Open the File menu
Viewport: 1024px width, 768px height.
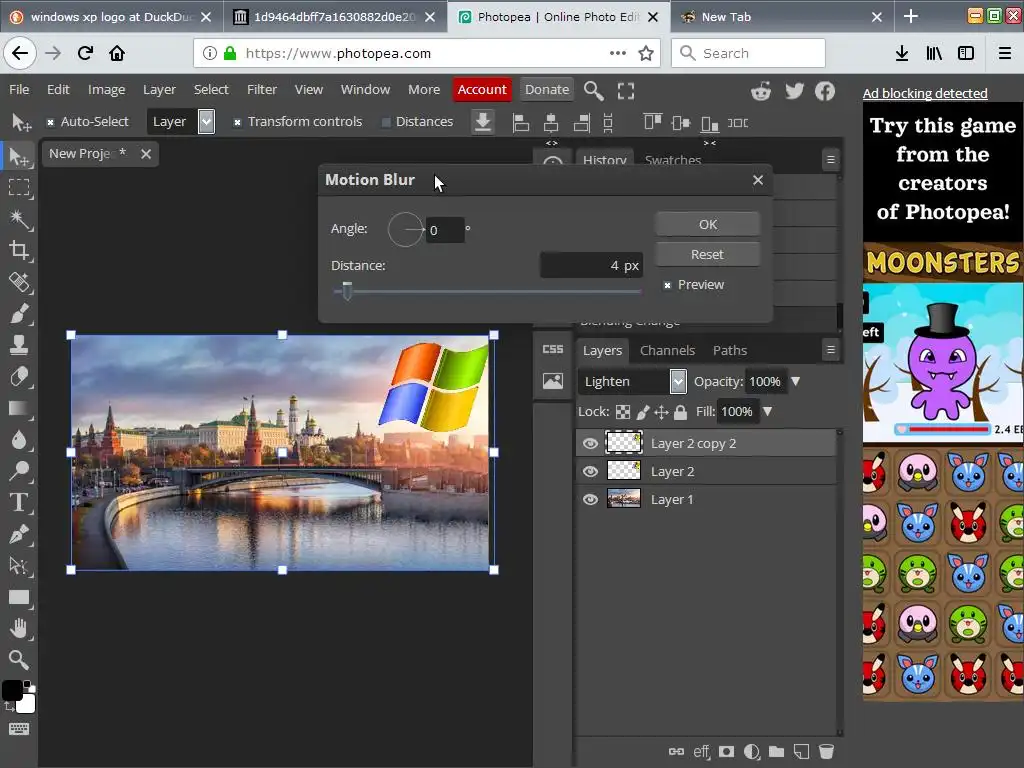coord(19,89)
